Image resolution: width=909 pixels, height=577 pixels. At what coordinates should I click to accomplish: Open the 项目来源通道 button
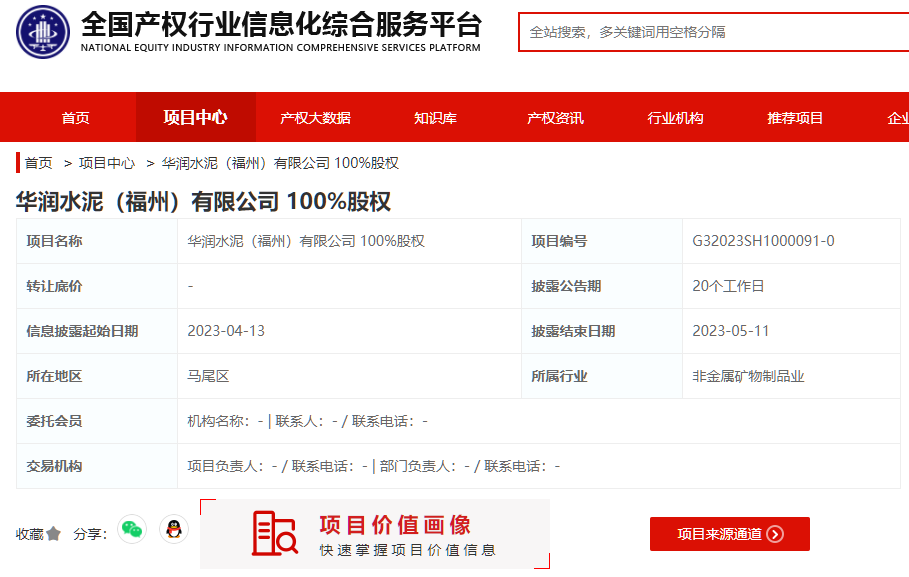(x=730, y=534)
